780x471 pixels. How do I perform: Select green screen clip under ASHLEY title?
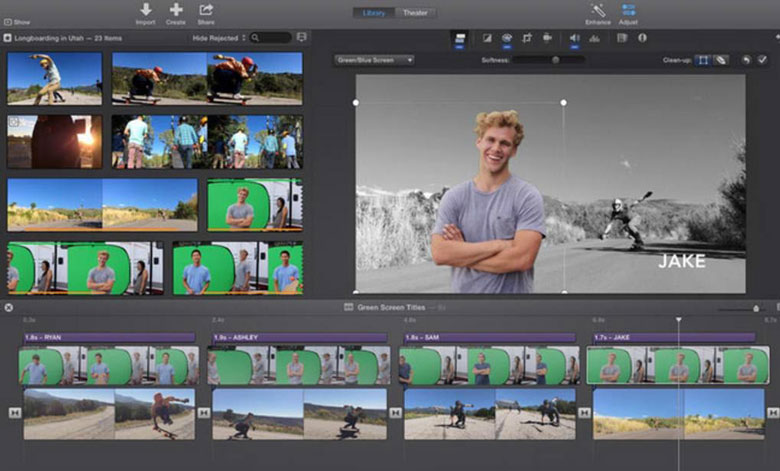pyautogui.click(x=299, y=366)
